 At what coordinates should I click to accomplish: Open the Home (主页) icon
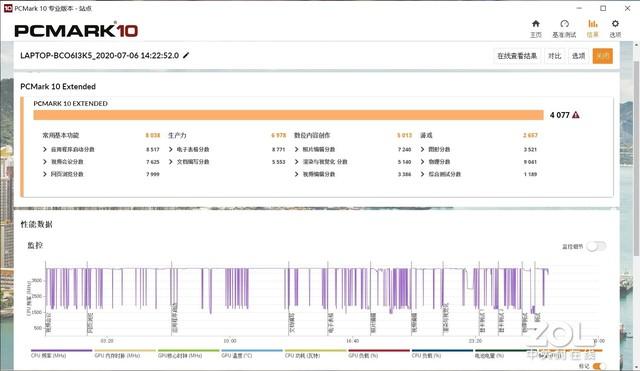click(536, 28)
